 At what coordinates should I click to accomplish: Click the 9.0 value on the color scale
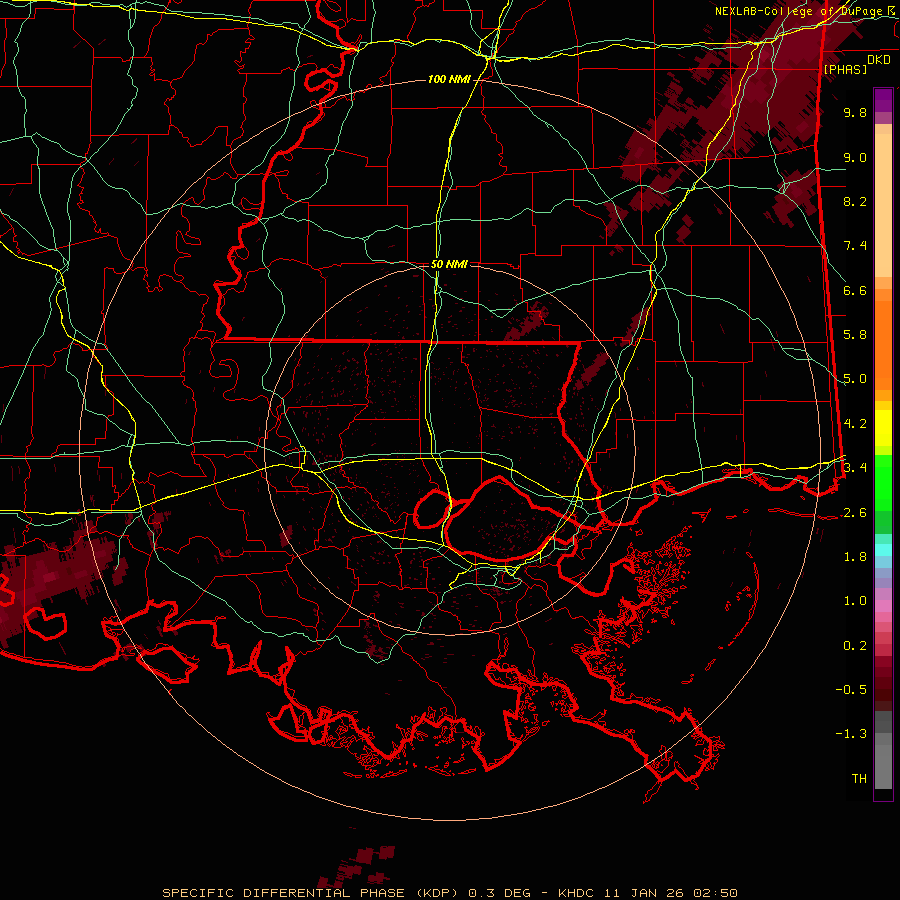click(855, 157)
